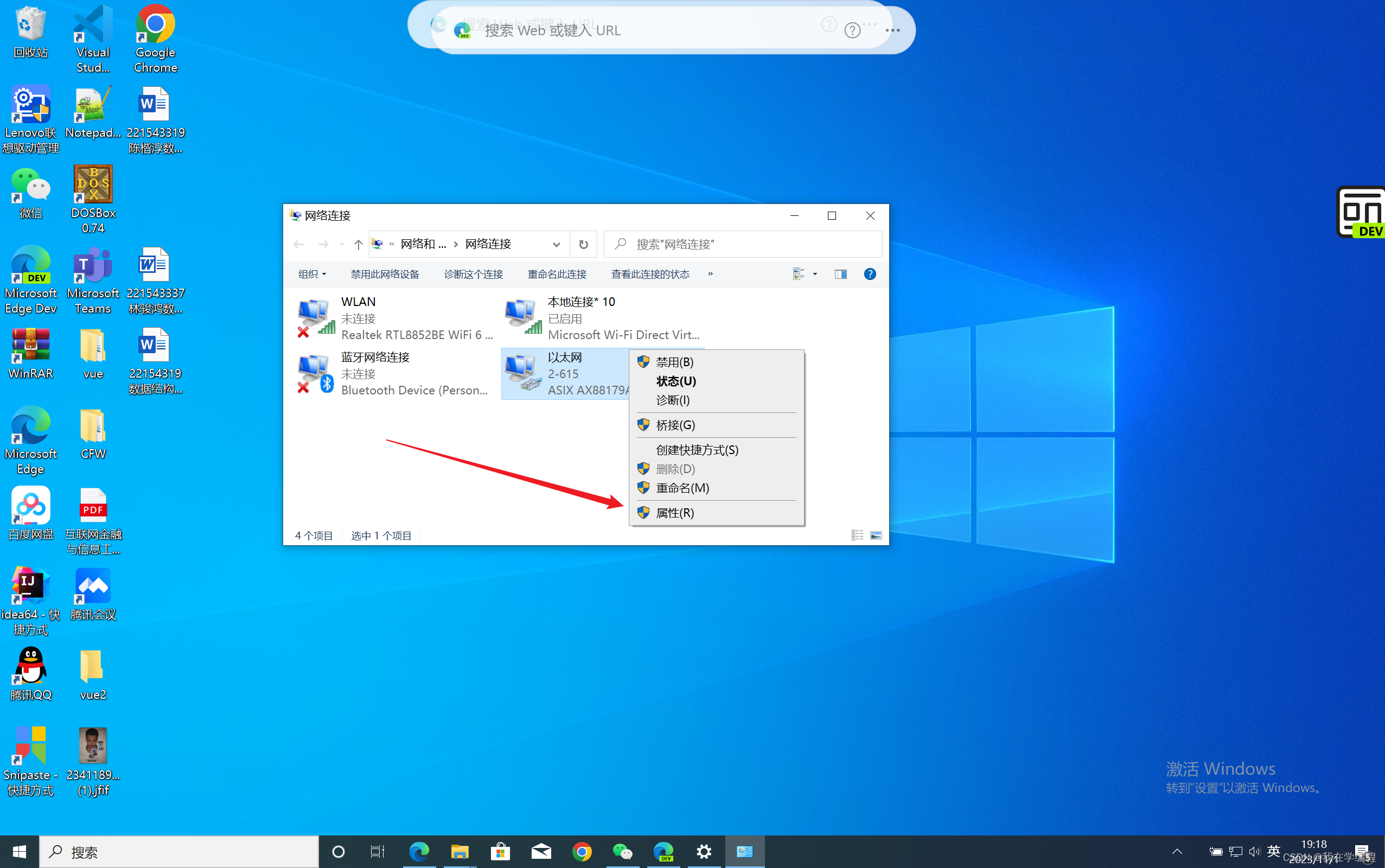This screenshot has width=1385, height=868.
Task: Open recent locations dropdown arrow
Action: [342, 245]
